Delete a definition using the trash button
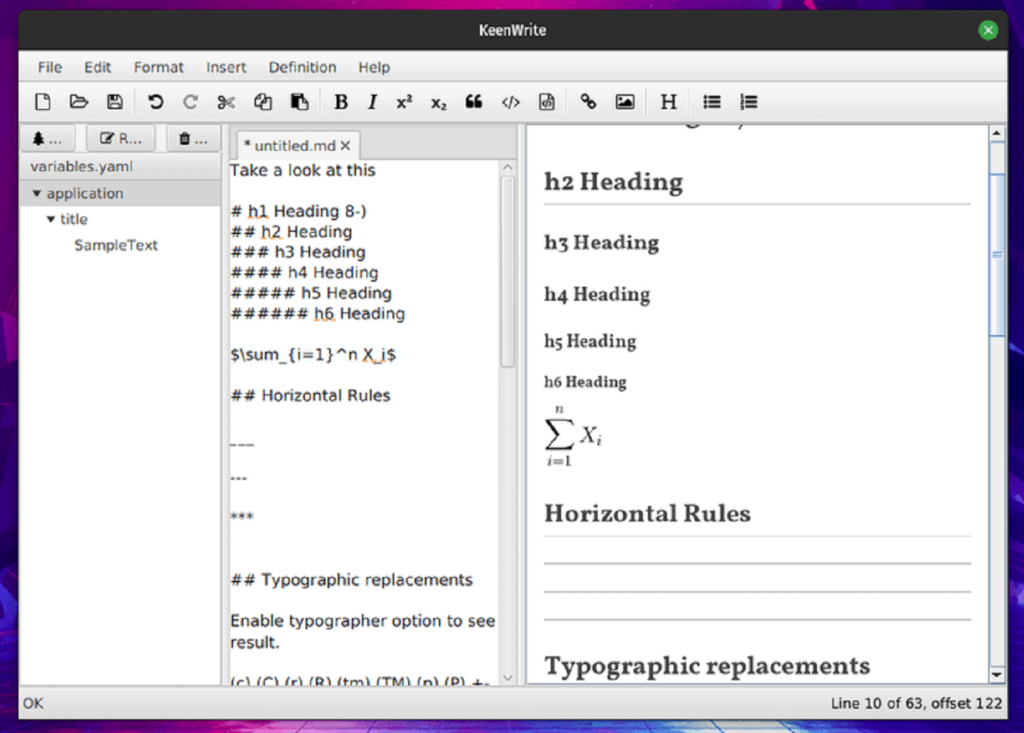The width and height of the screenshot is (1024, 733). (x=191, y=137)
